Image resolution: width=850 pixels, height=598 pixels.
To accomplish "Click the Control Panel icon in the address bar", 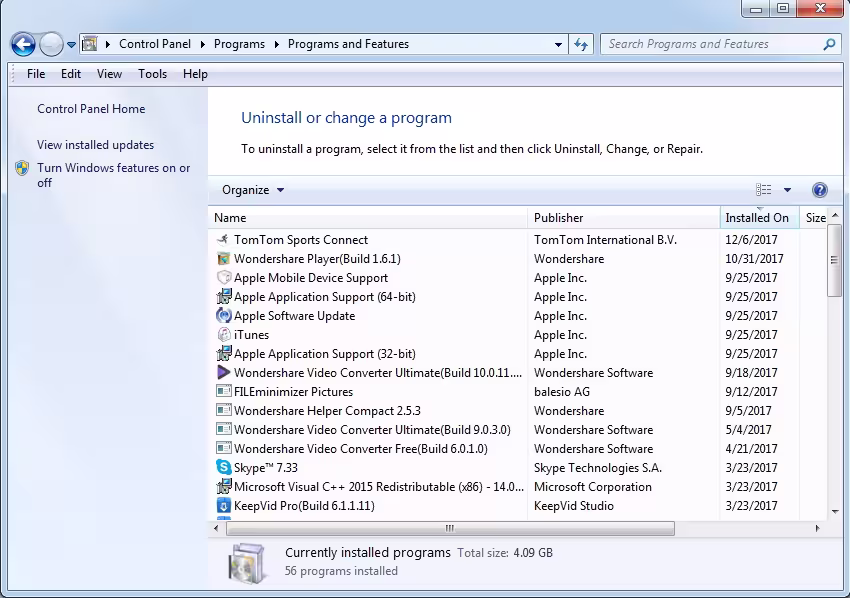I will (x=89, y=44).
